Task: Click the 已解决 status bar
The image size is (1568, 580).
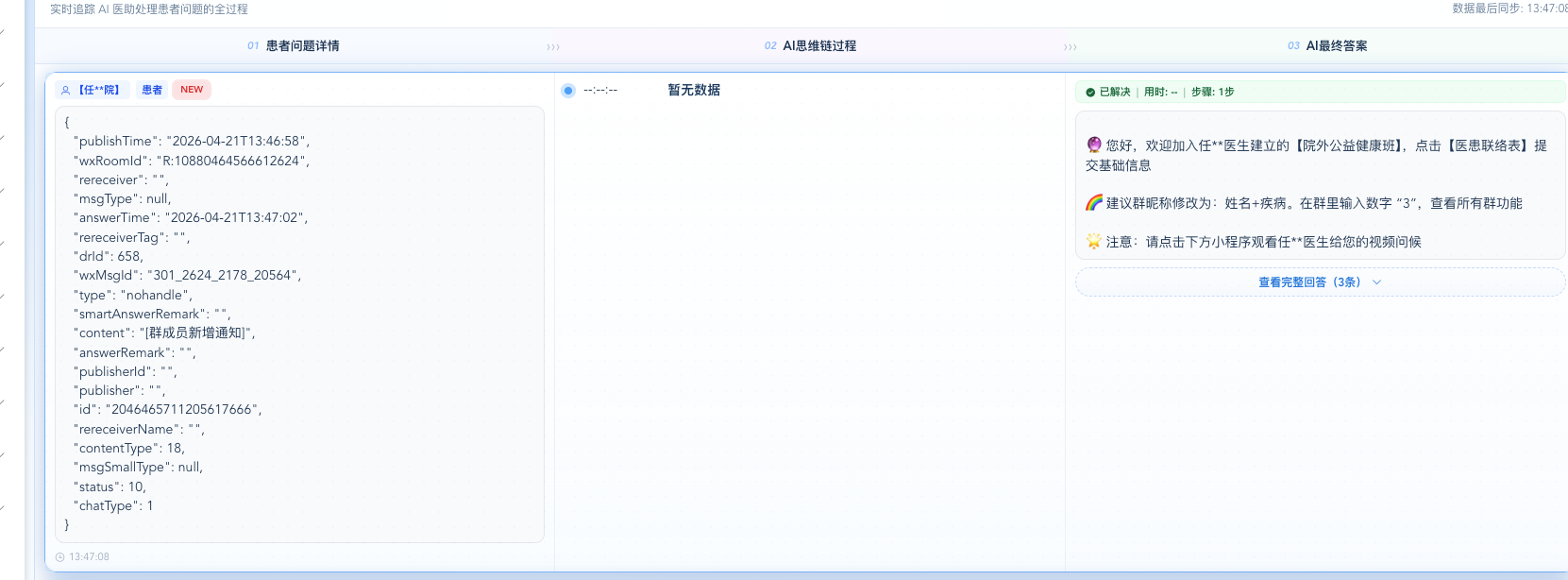Action: click(1319, 92)
